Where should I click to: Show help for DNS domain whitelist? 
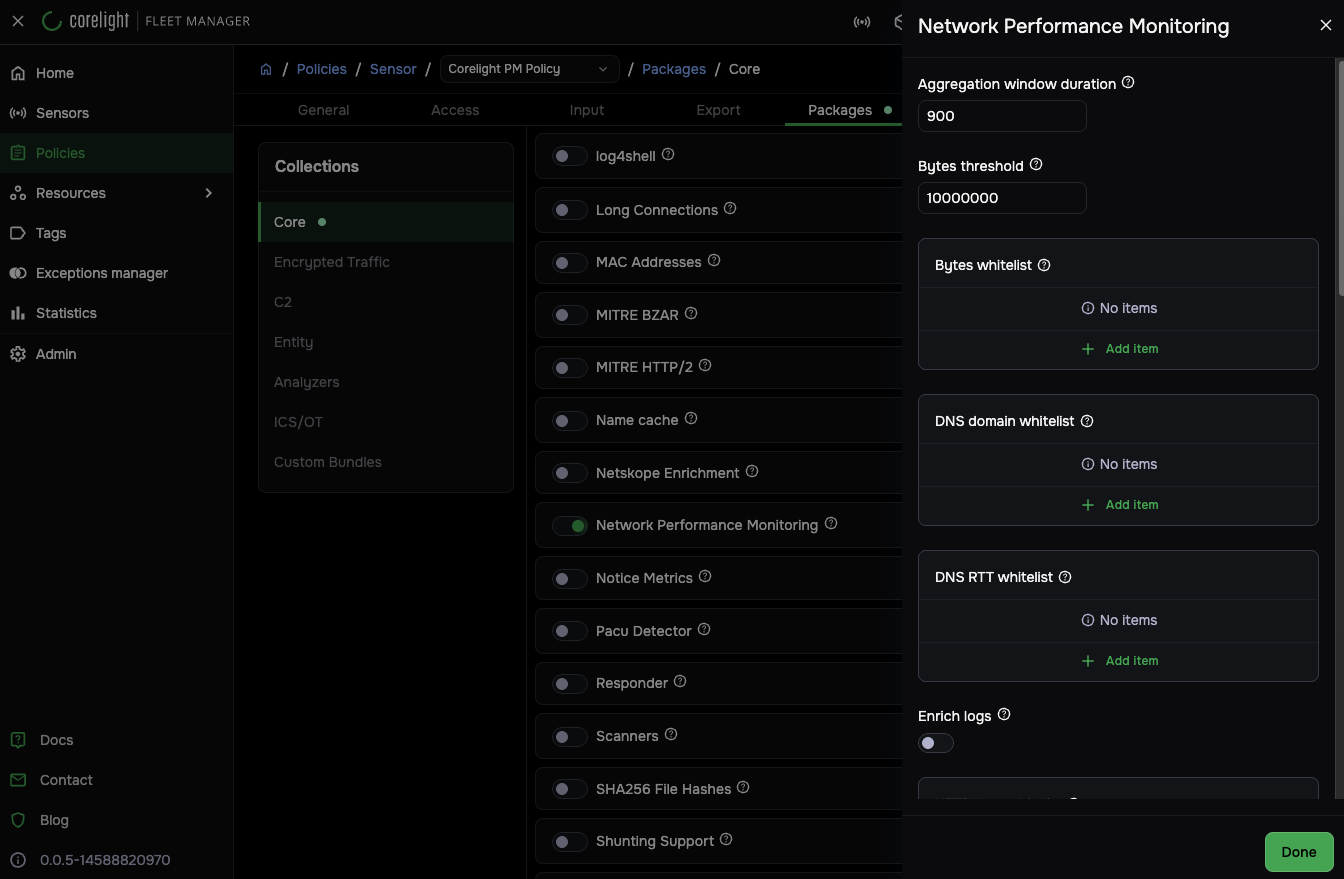pos(1087,421)
